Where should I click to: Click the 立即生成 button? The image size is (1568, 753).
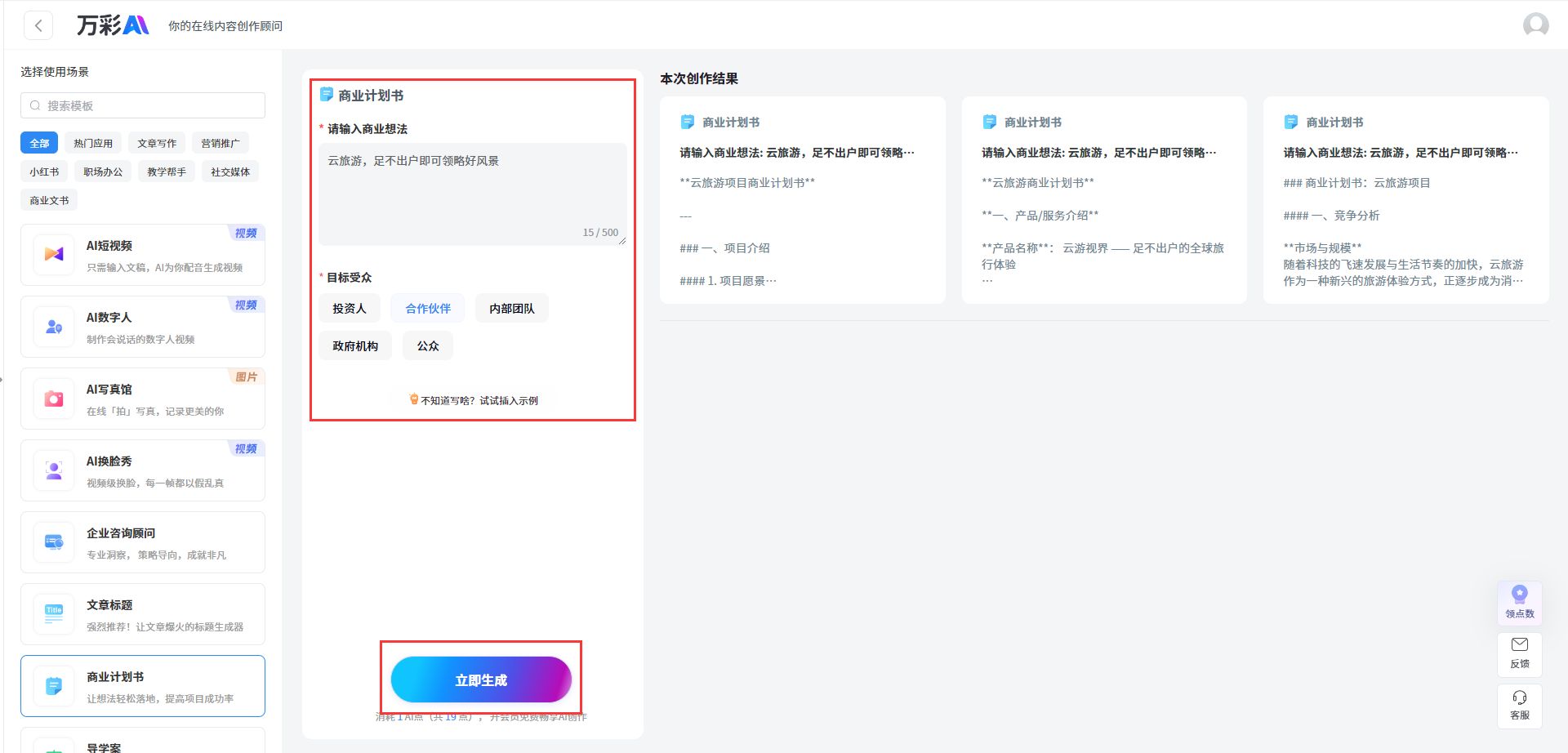click(481, 679)
